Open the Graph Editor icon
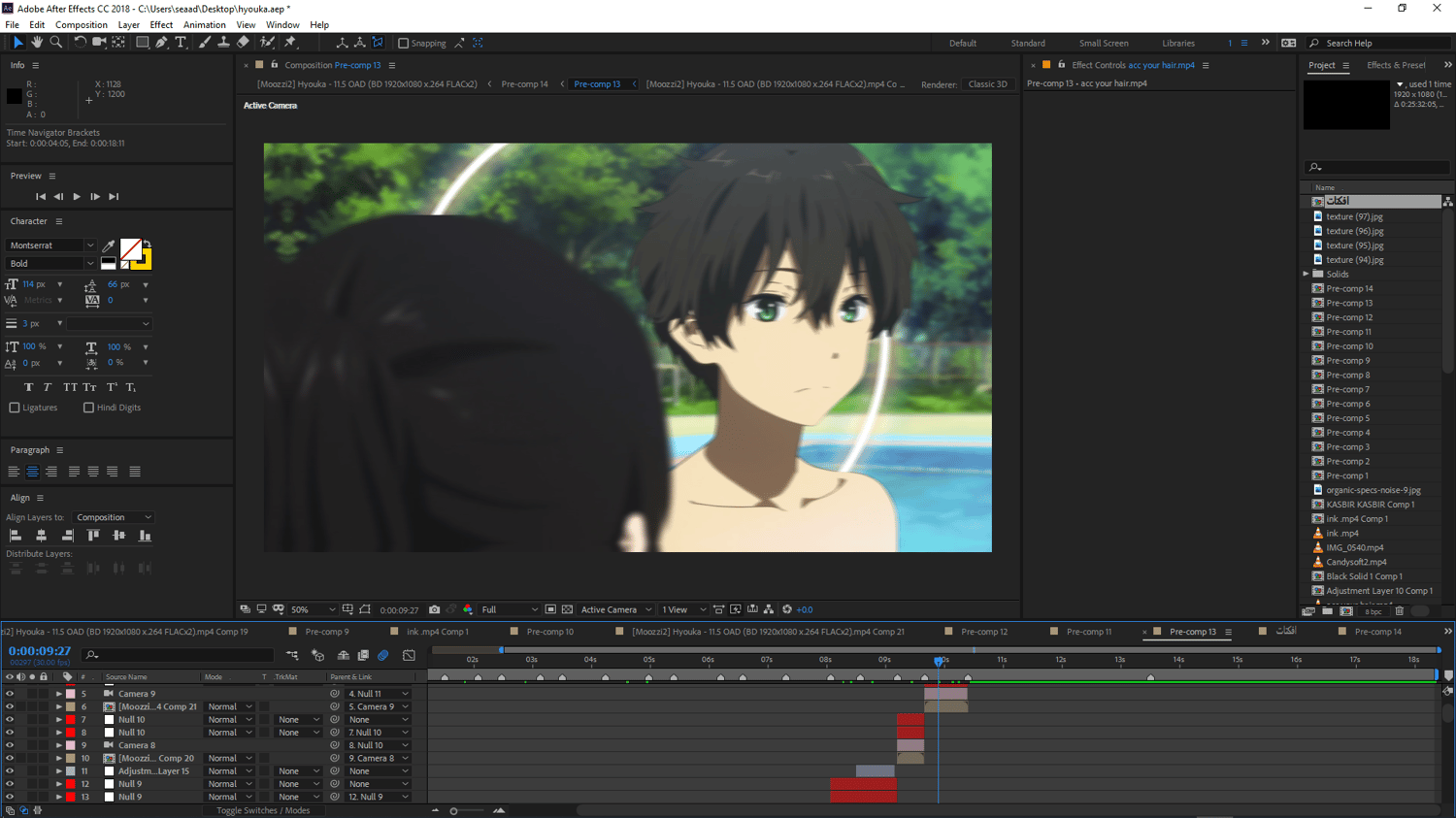1456x818 pixels. 409,656
